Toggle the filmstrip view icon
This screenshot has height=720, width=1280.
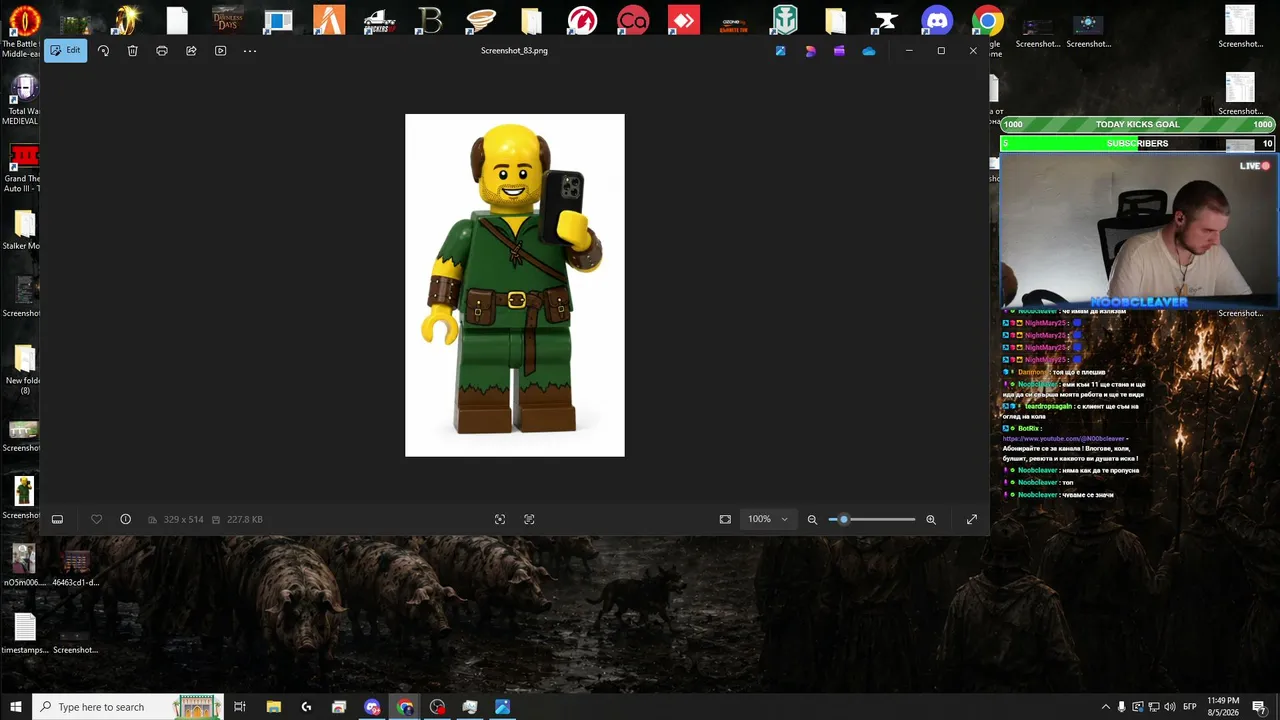pyautogui.click(x=57, y=519)
